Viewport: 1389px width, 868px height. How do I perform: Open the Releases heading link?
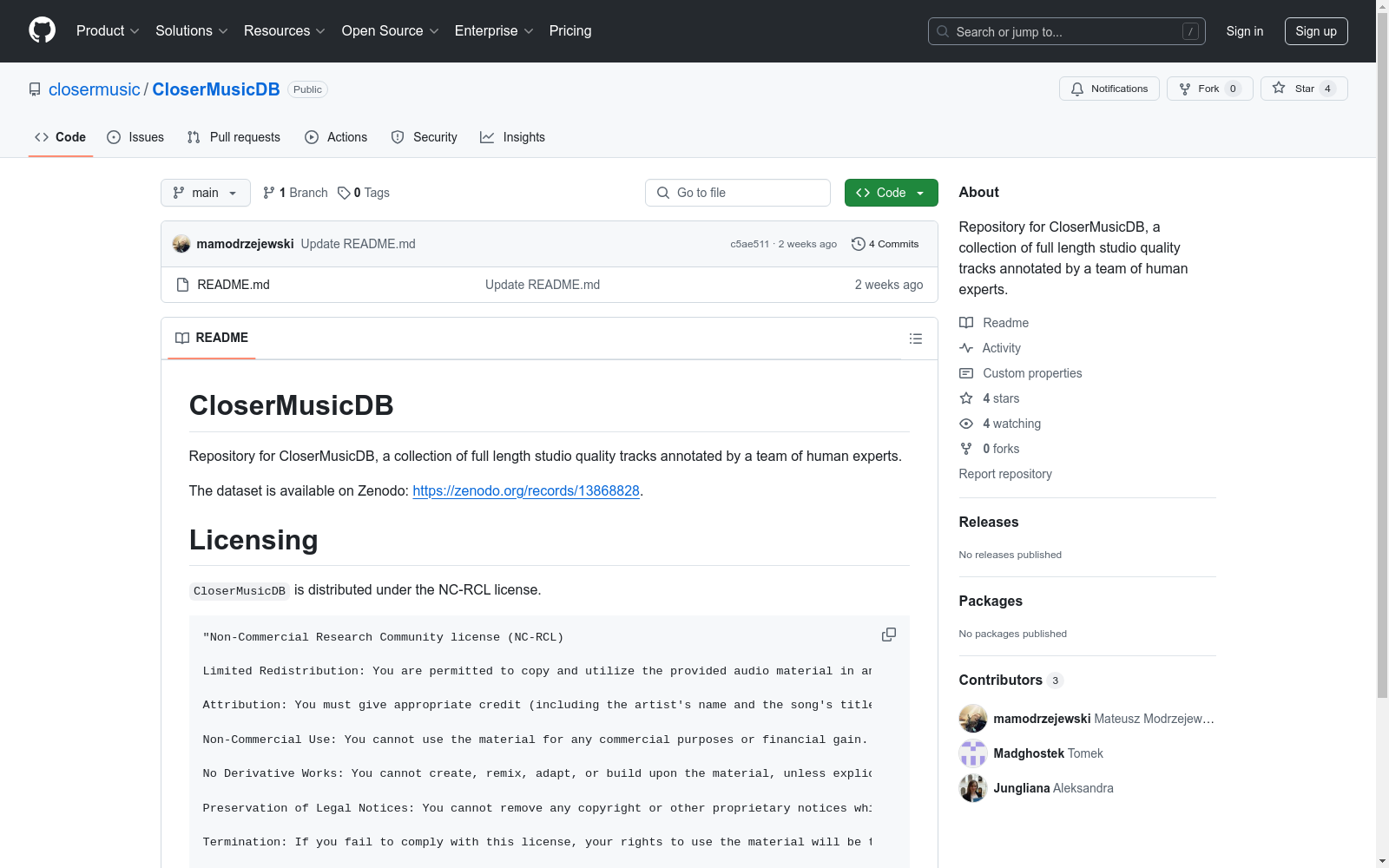pos(989,522)
